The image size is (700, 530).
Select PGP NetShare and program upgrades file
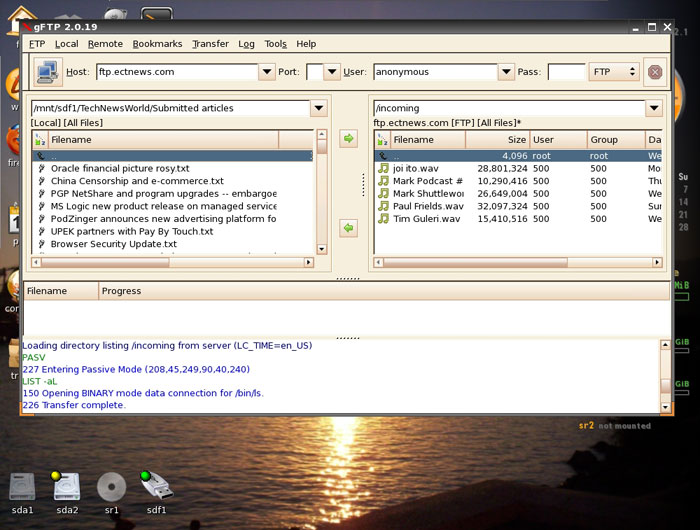point(173,194)
